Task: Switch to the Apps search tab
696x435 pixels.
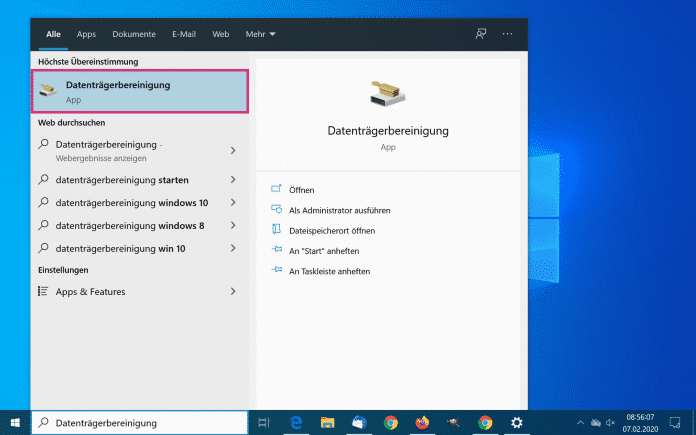Action: 87,34
